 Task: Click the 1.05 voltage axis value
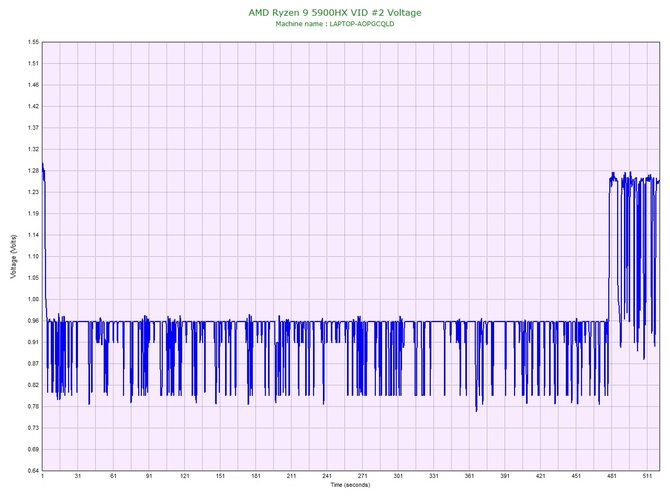[x=33, y=278]
